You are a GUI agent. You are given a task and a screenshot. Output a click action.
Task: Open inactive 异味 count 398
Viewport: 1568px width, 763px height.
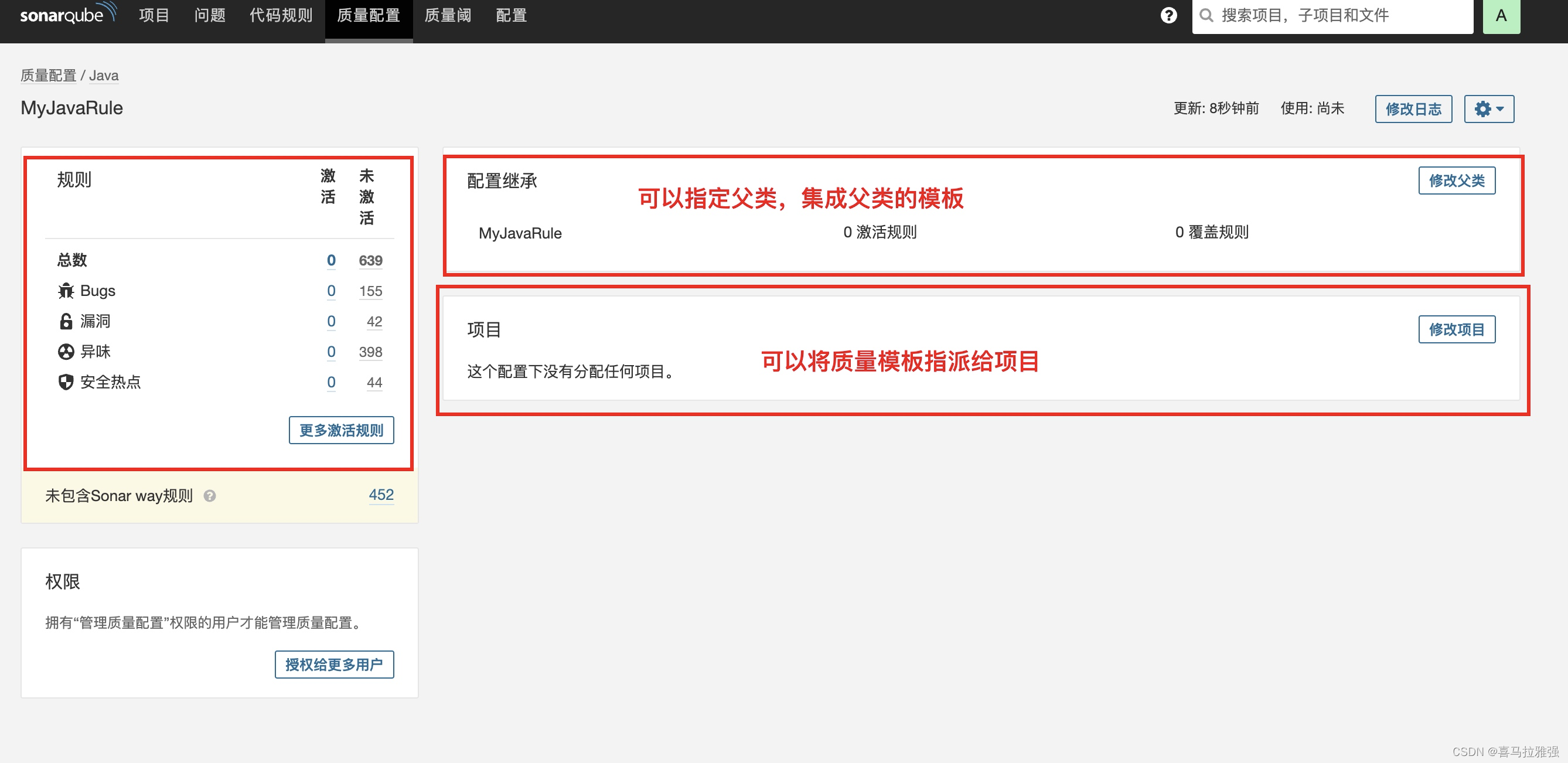(x=370, y=352)
